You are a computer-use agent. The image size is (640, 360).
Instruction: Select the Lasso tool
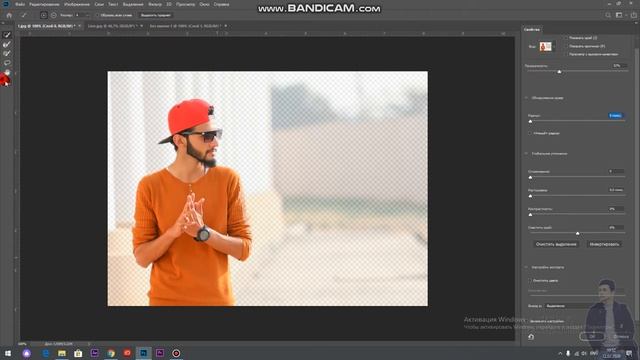[x=7, y=63]
